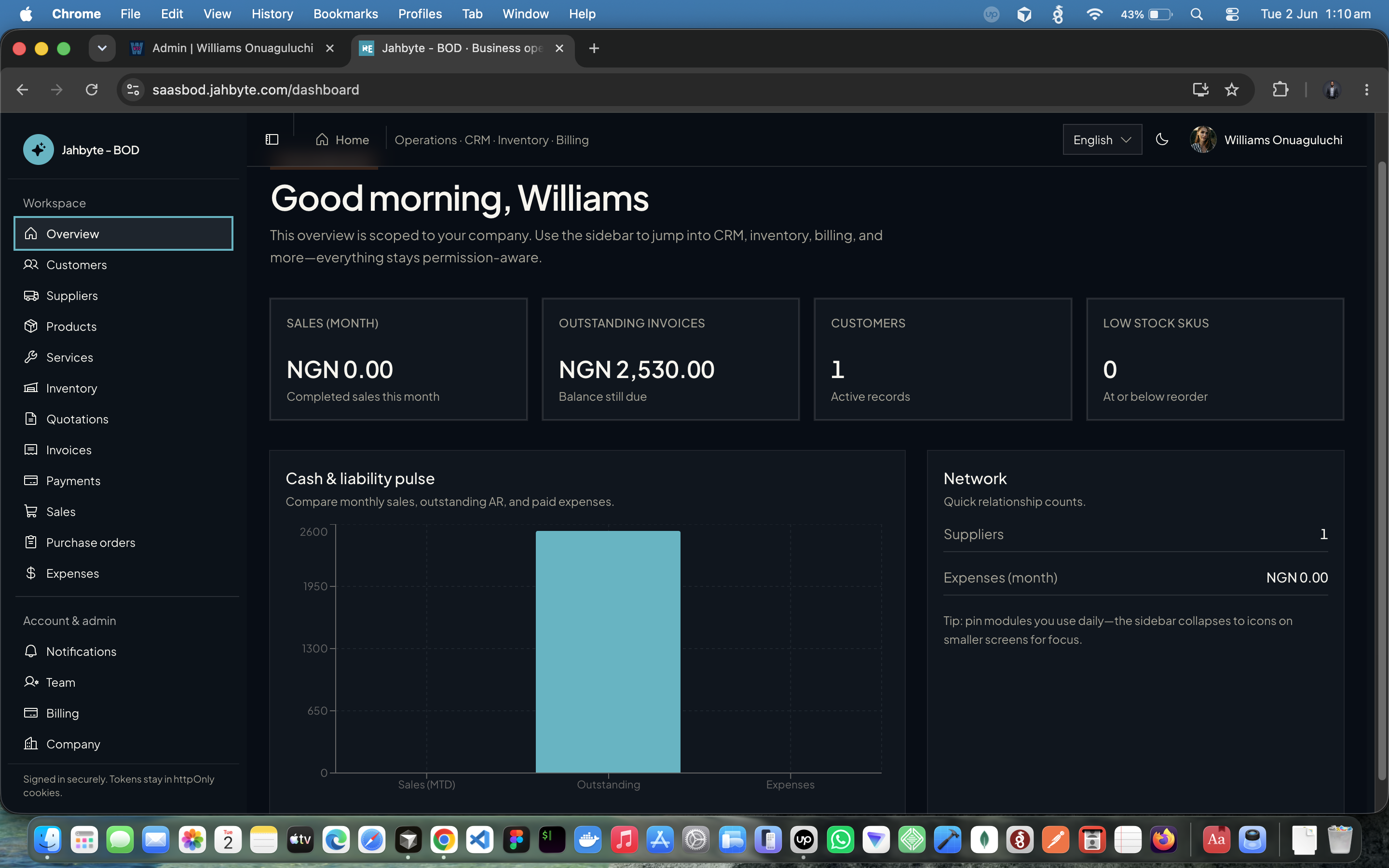This screenshot has width=1389, height=868.
Task: Open the View menu
Action: (217, 14)
